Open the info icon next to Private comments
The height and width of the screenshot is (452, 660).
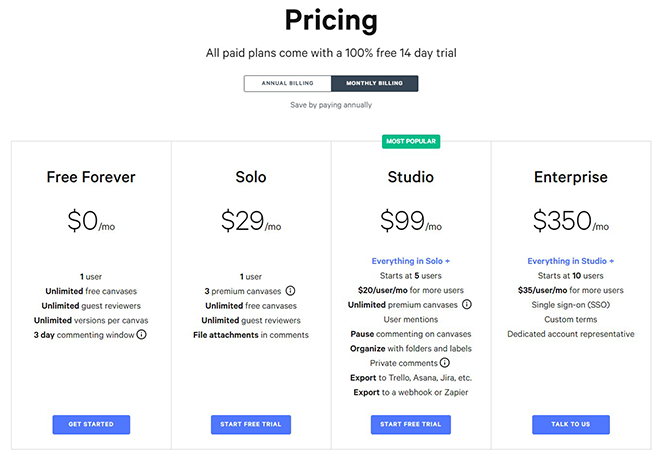click(x=445, y=362)
